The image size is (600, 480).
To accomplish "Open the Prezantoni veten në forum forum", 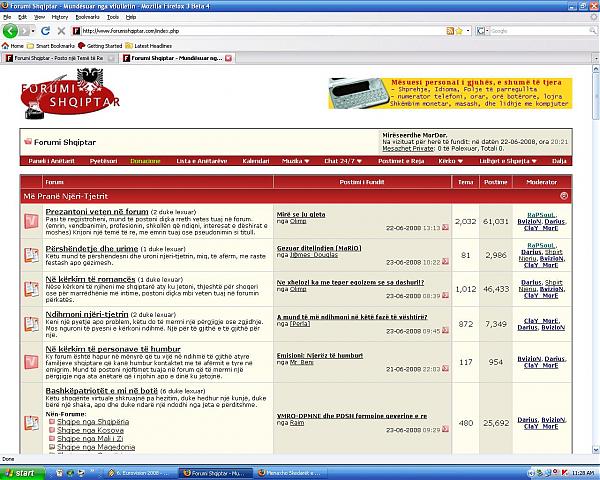I will 97,212.
